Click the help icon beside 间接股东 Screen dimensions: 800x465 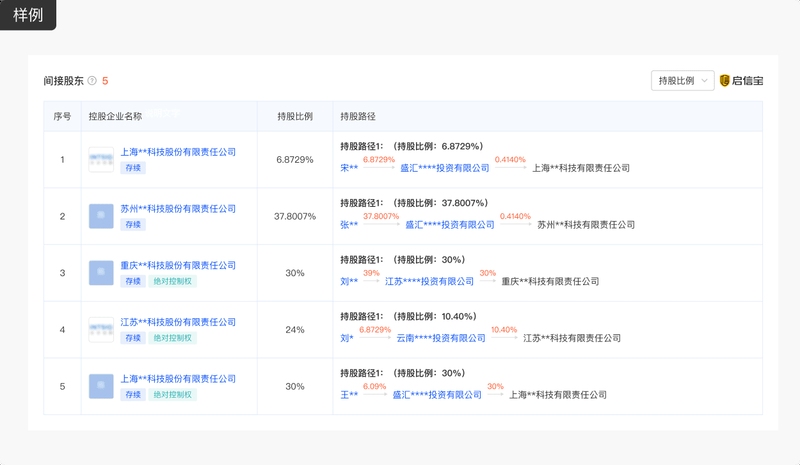[x=92, y=81]
